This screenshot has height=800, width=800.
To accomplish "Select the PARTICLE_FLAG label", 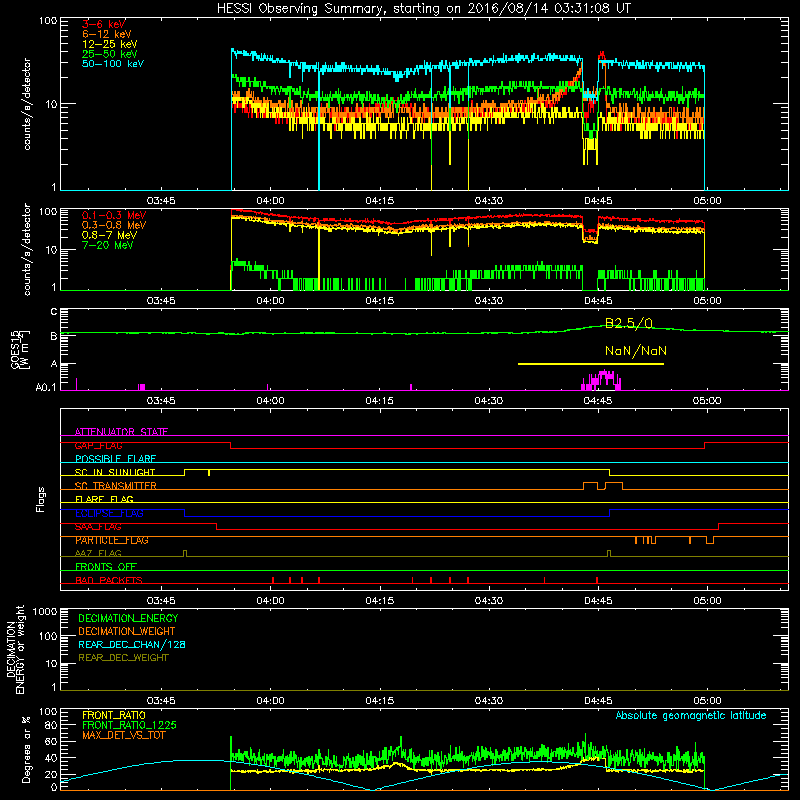I will pos(112,540).
